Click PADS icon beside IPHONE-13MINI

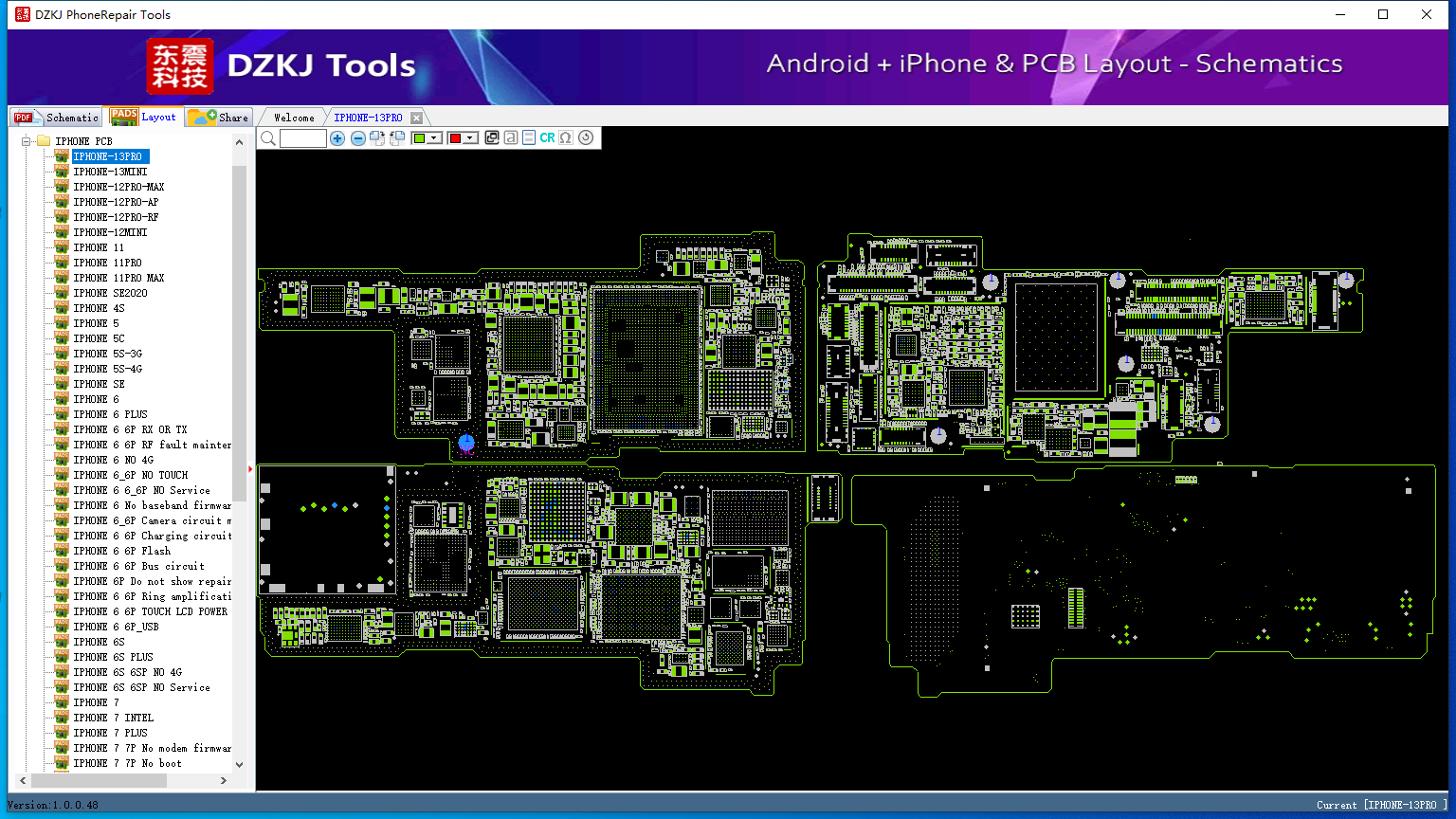click(62, 171)
